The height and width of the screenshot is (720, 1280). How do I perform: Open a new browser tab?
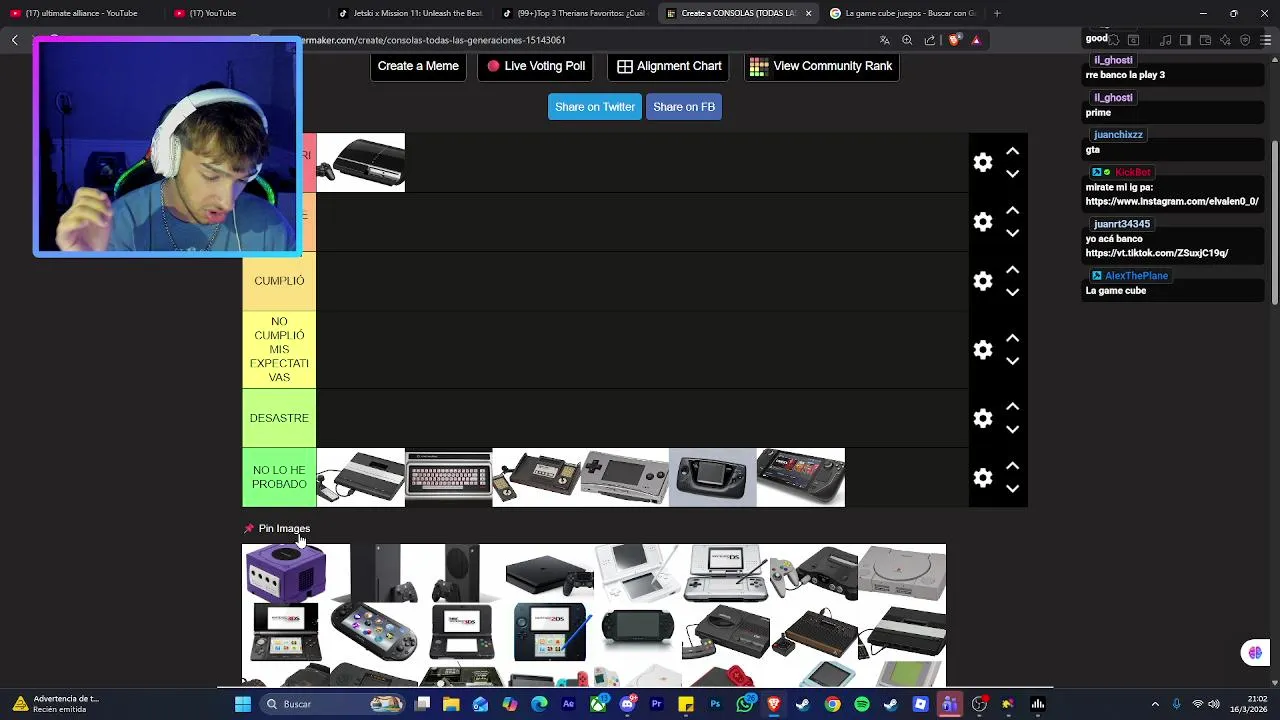[996, 13]
